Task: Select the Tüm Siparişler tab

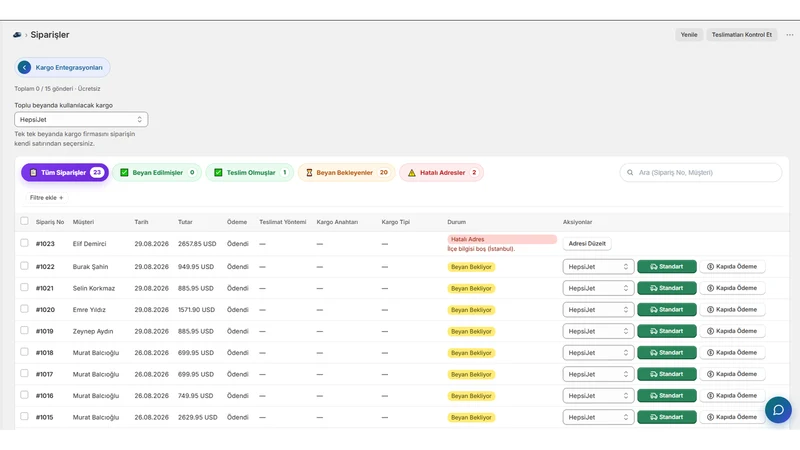Action: (x=65, y=172)
